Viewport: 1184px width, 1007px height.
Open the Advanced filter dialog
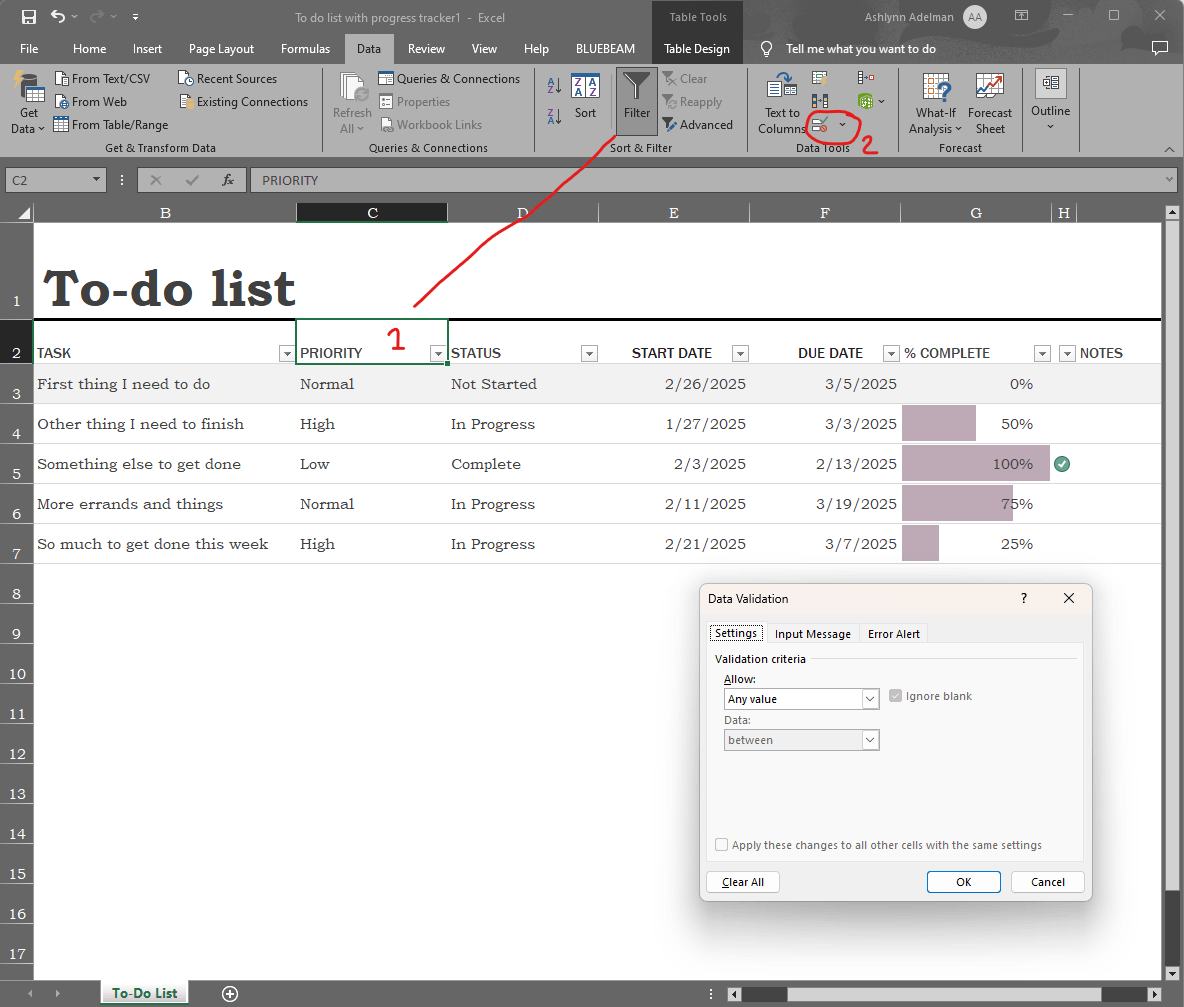[x=699, y=124]
